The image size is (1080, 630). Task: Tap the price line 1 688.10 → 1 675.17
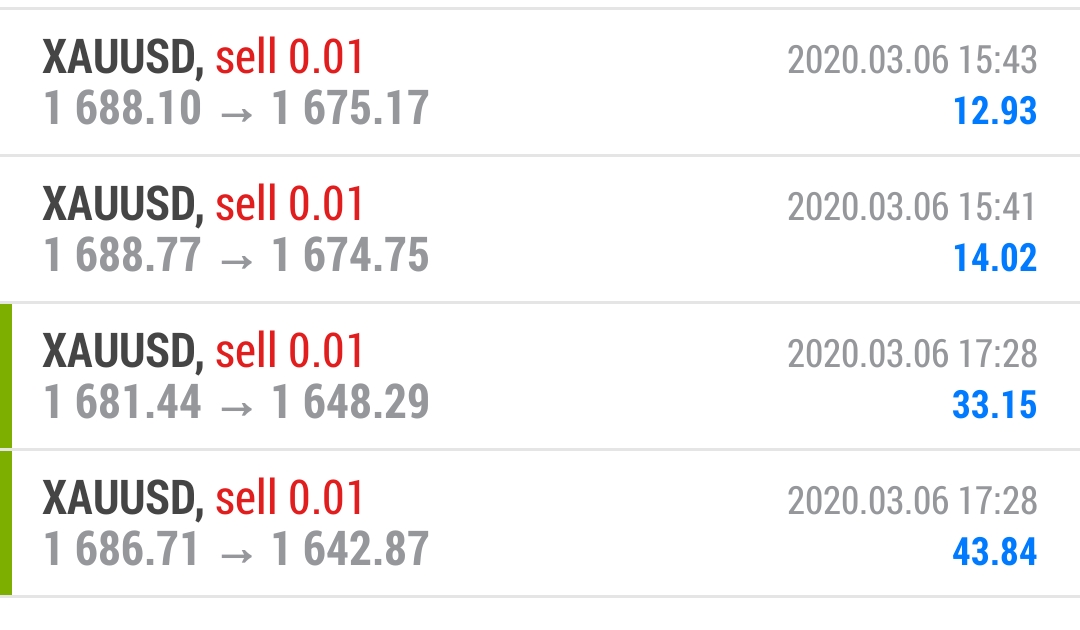point(236,108)
